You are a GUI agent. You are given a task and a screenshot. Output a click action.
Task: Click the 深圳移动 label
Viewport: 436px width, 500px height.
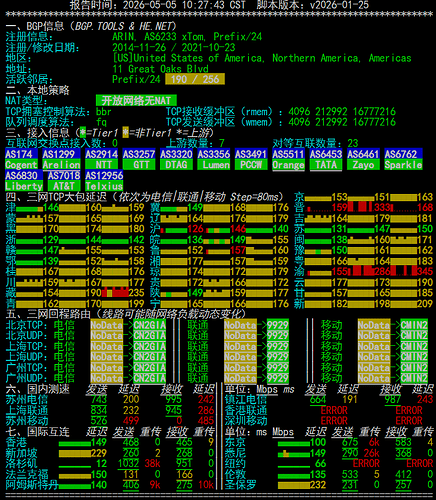[x=246, y=421]
